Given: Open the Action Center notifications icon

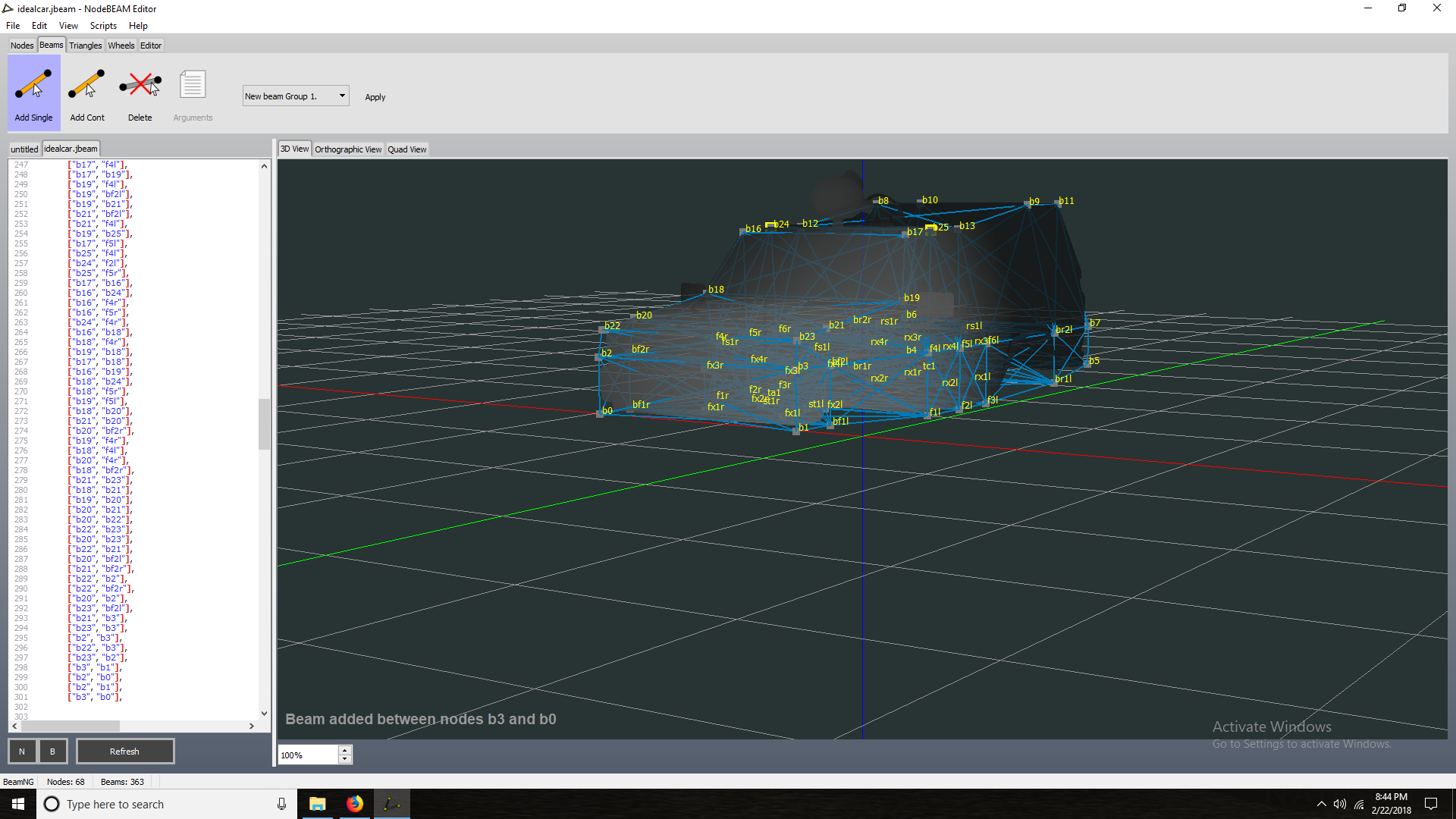Looking at the screenshot, I should point(1431,804).
